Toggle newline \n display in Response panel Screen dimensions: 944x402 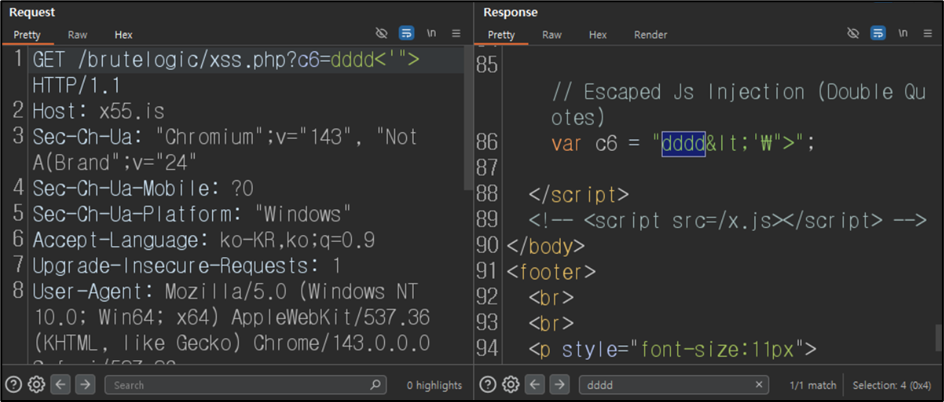tap(902, 34)
